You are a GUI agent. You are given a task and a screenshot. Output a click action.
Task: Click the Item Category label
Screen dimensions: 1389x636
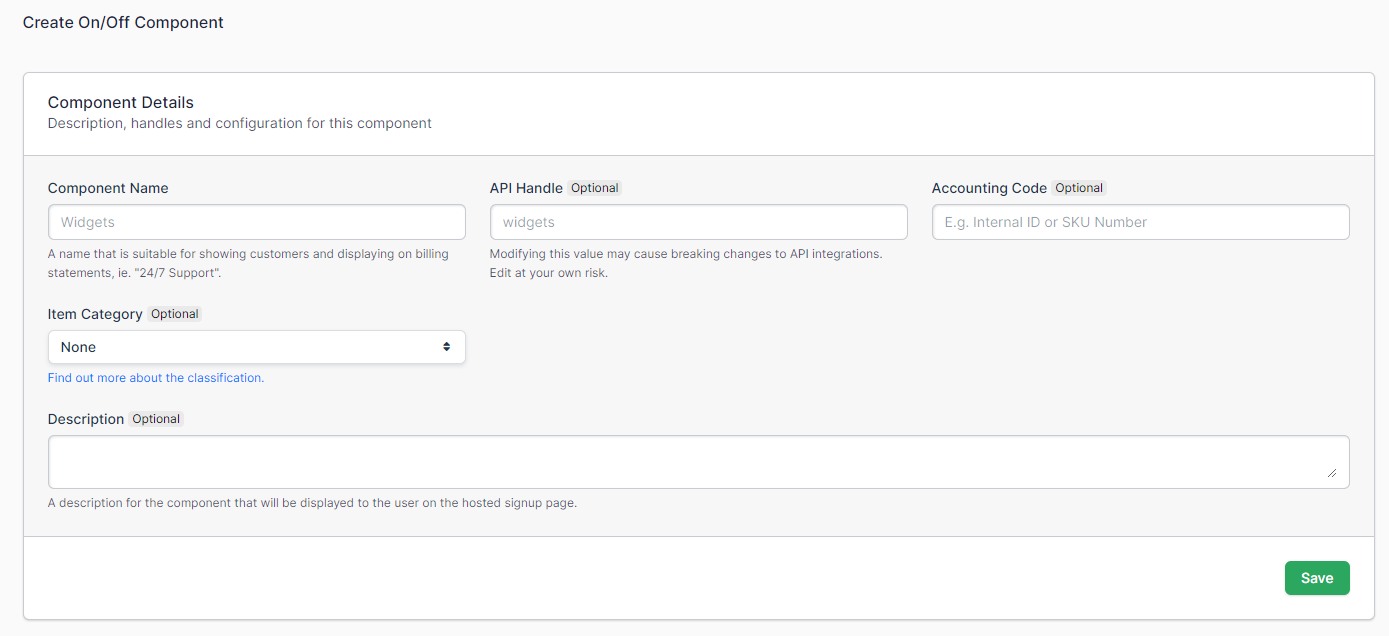pyautogui.click(x=95, y=314)
